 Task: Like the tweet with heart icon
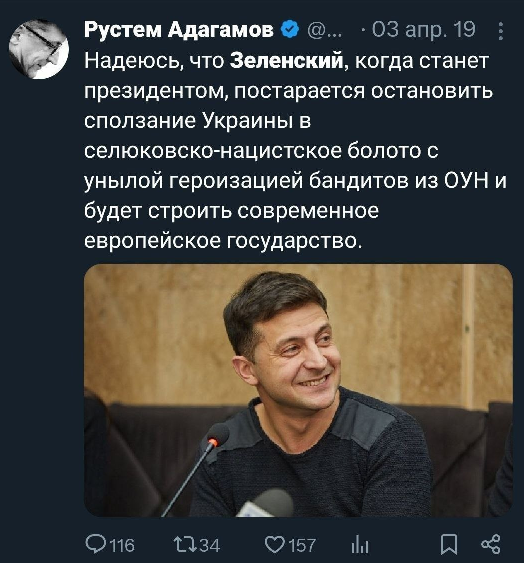pyautogui.click(x=275, y=545)
